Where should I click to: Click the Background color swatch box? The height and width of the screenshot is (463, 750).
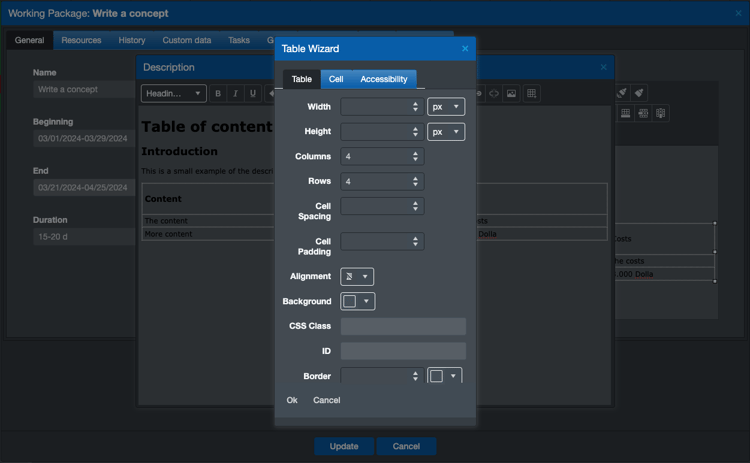pos(350,301)
